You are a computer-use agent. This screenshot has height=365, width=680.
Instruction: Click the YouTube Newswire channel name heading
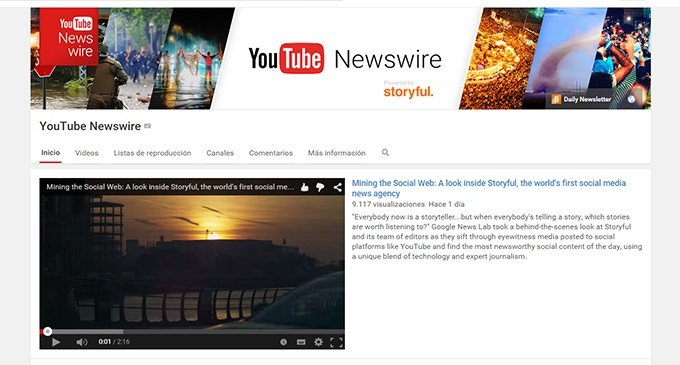[x=90, y=126]
